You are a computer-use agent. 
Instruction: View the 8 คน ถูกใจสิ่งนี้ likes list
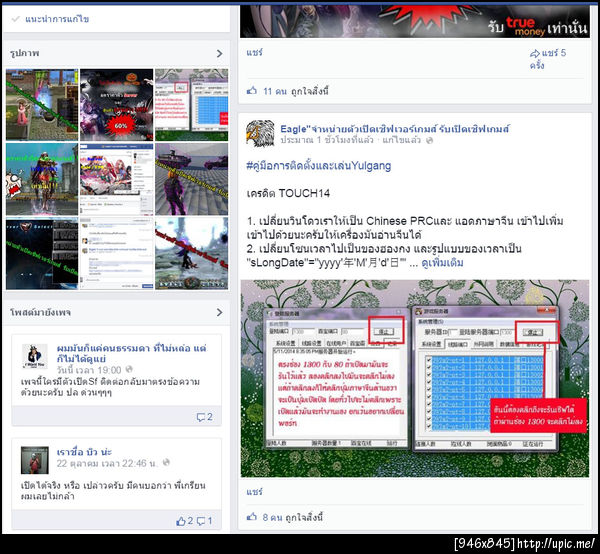coord(293,517)
